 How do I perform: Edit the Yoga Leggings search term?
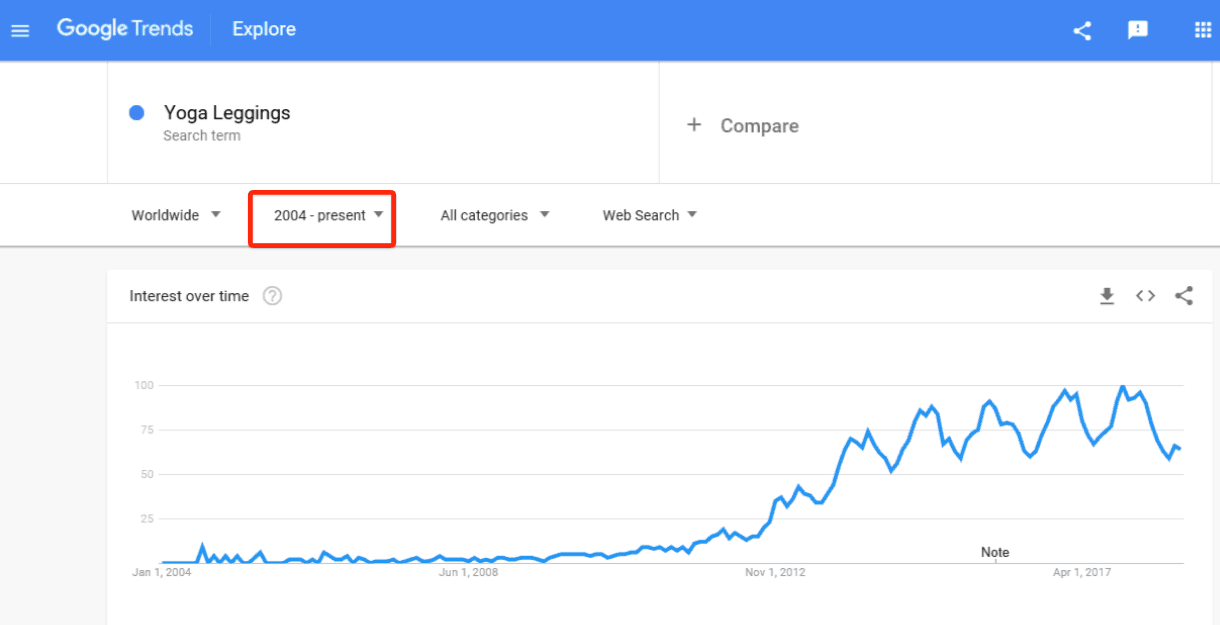(x=227, y=113)
